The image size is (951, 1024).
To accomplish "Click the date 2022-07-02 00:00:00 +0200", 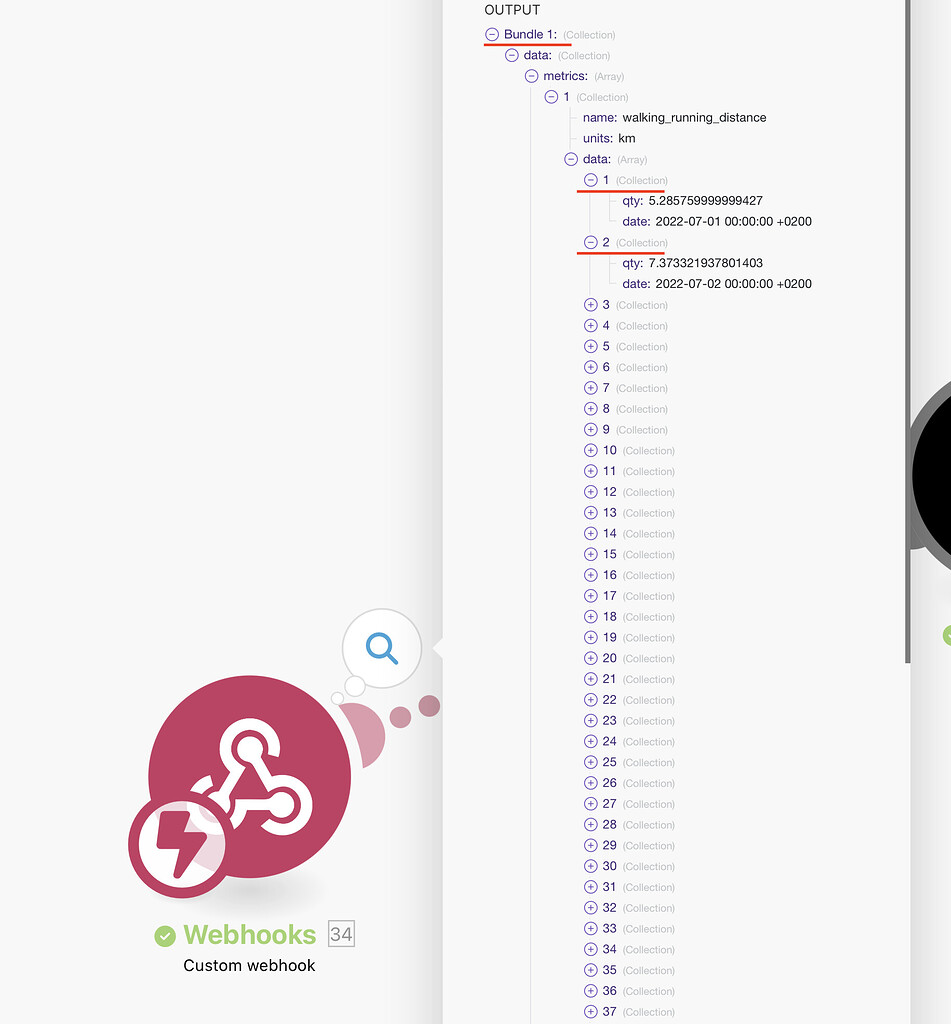I will click(731, 283).
